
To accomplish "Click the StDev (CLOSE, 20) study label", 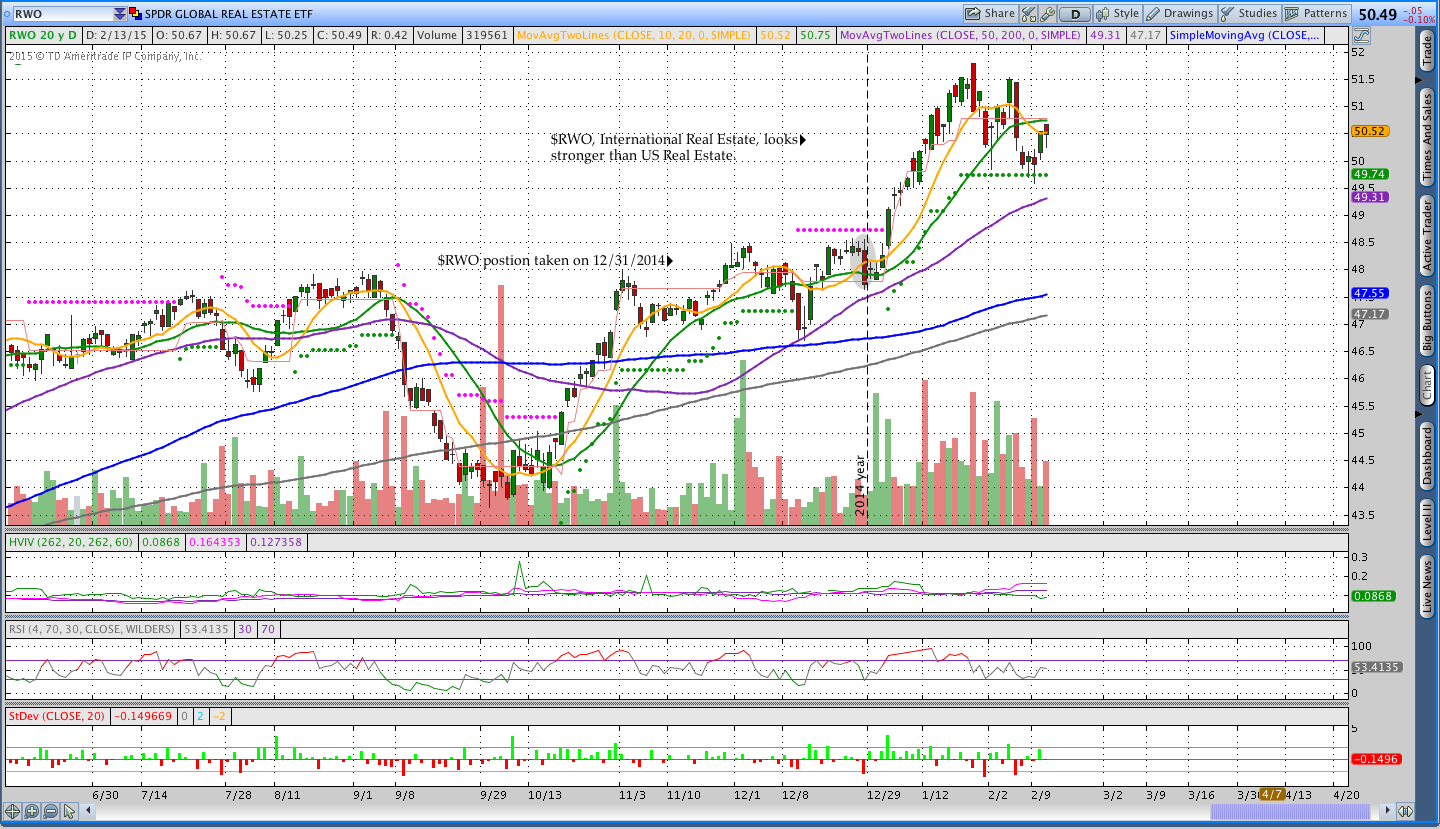I will (x=56, y=716).
